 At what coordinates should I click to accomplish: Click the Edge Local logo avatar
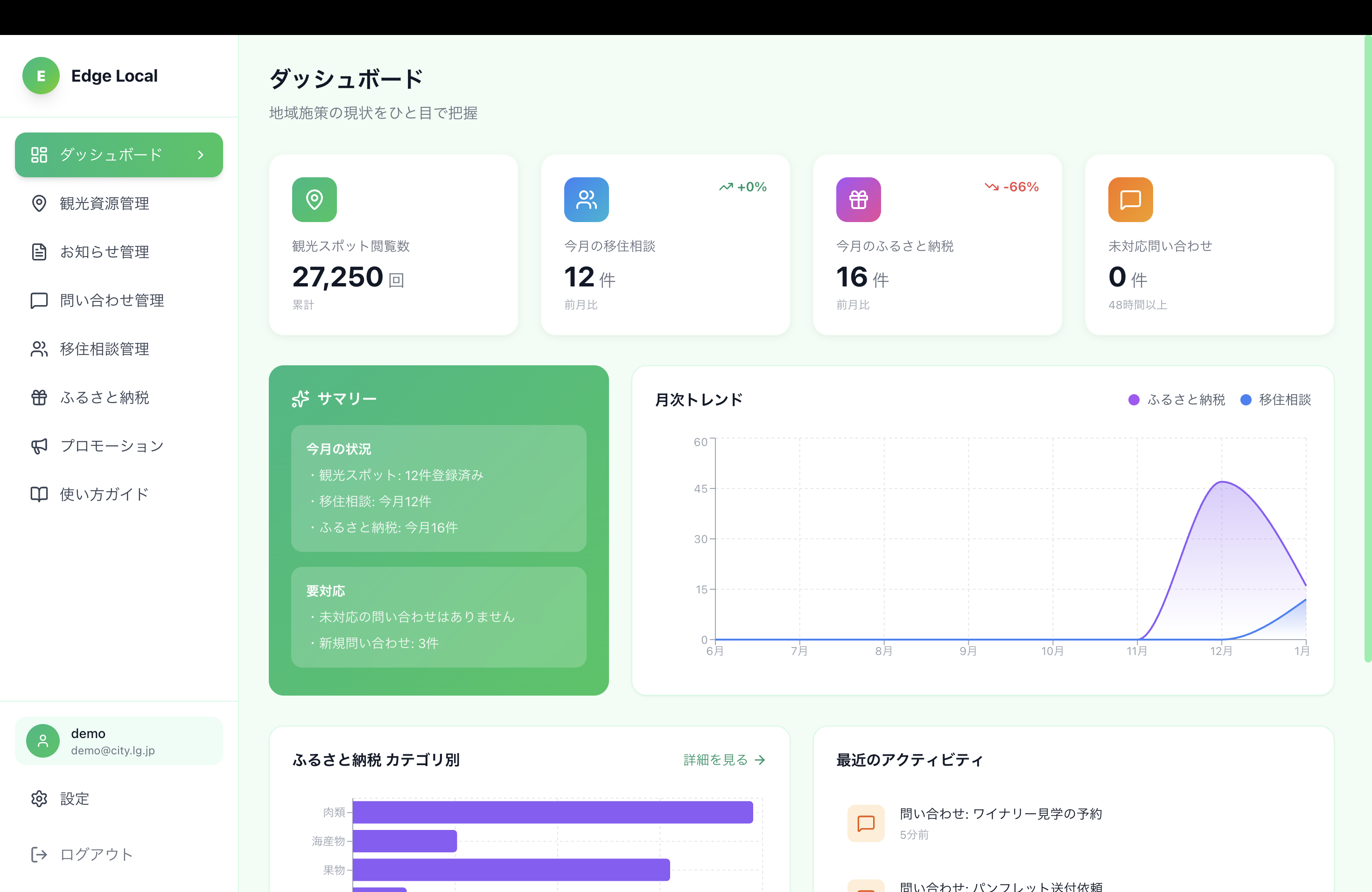pos(41,76)
